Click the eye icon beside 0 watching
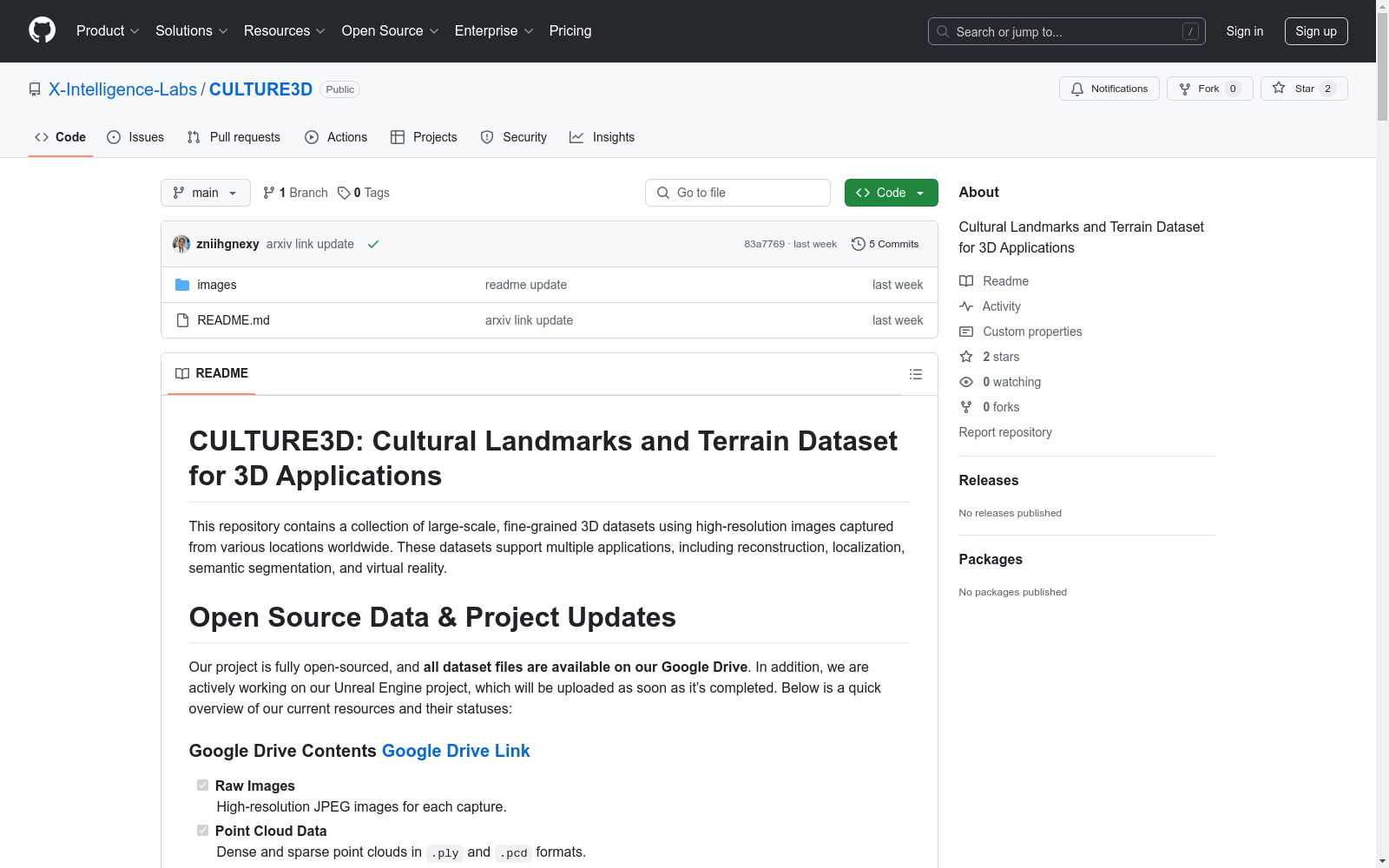The height and width of the screenshot is (868, 1389). tap(966, 382)
